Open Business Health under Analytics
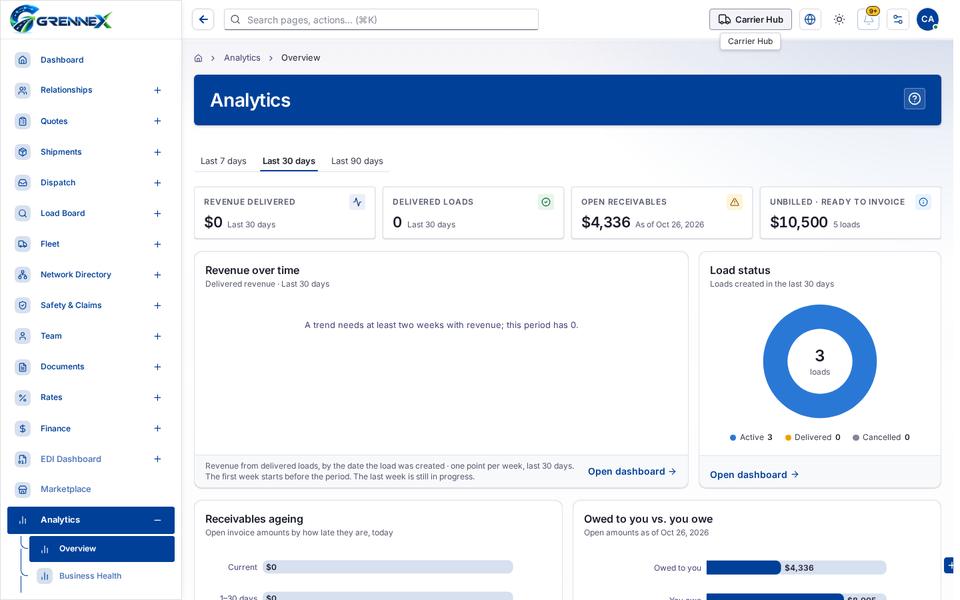960x600 pixels. pos(102,576)
